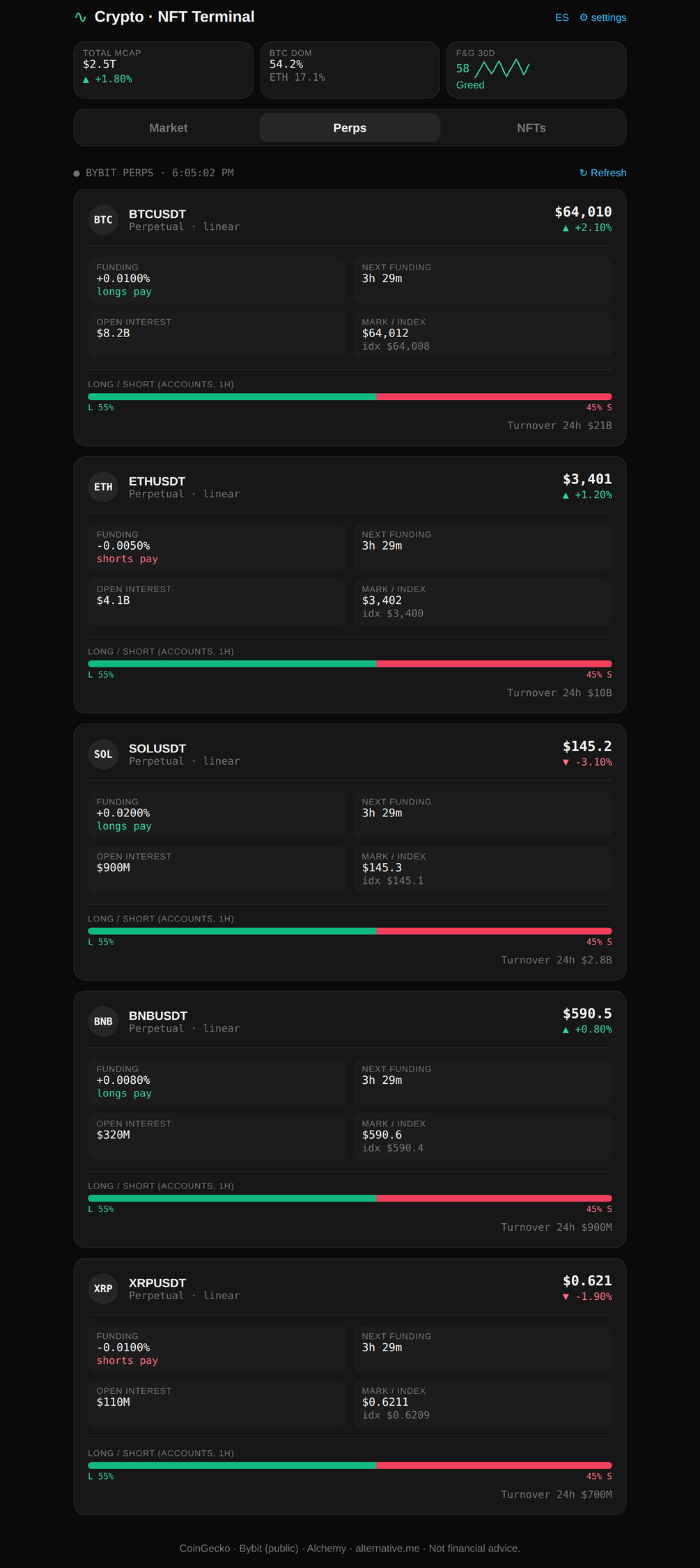The width and height of the screenshot is (700, 1568).
Task: Click the SOLUSDT long/short ratio bar
Action: 350,931
